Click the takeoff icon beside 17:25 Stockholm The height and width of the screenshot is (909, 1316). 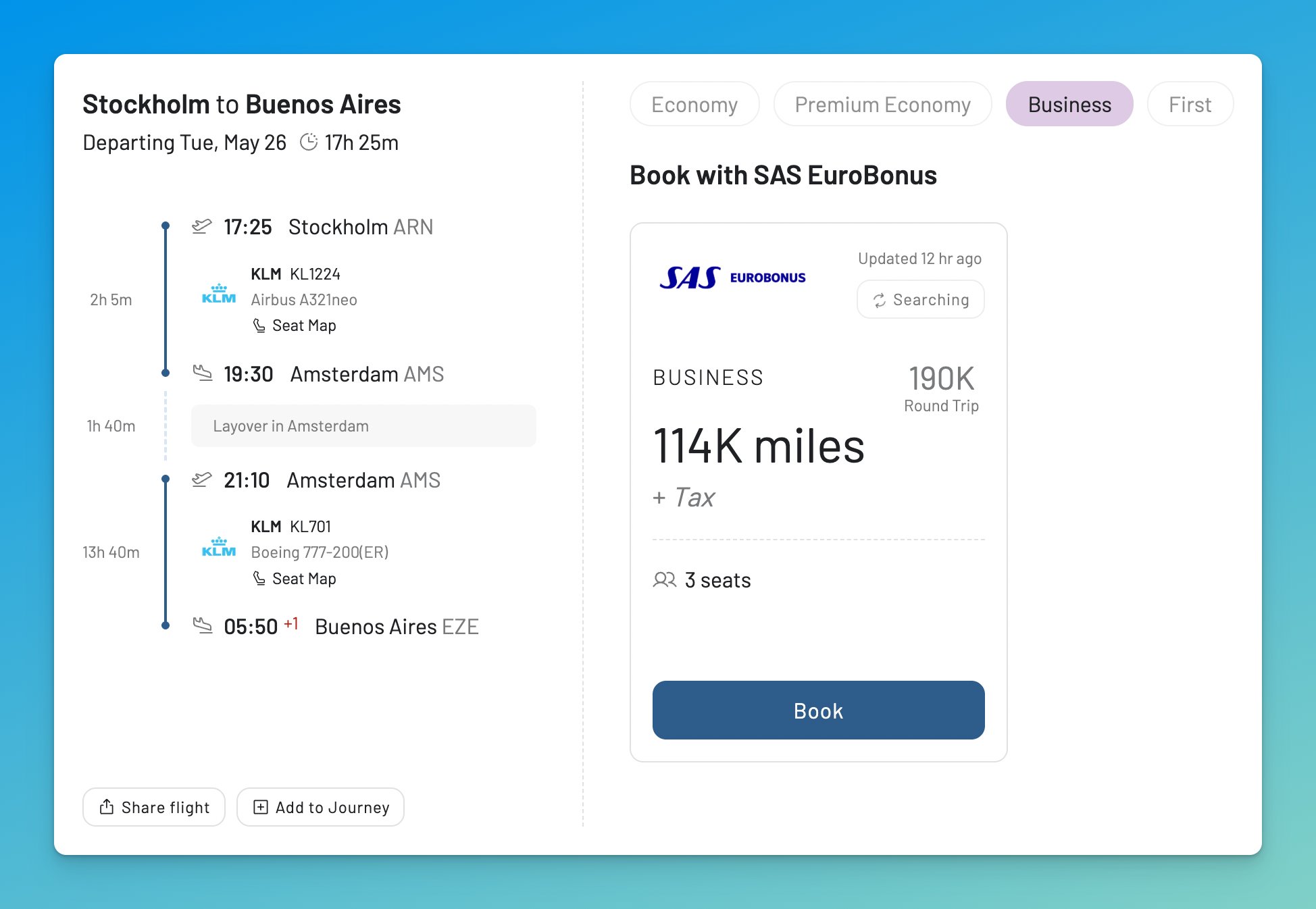pyautogui.click(x=202, y=226)
